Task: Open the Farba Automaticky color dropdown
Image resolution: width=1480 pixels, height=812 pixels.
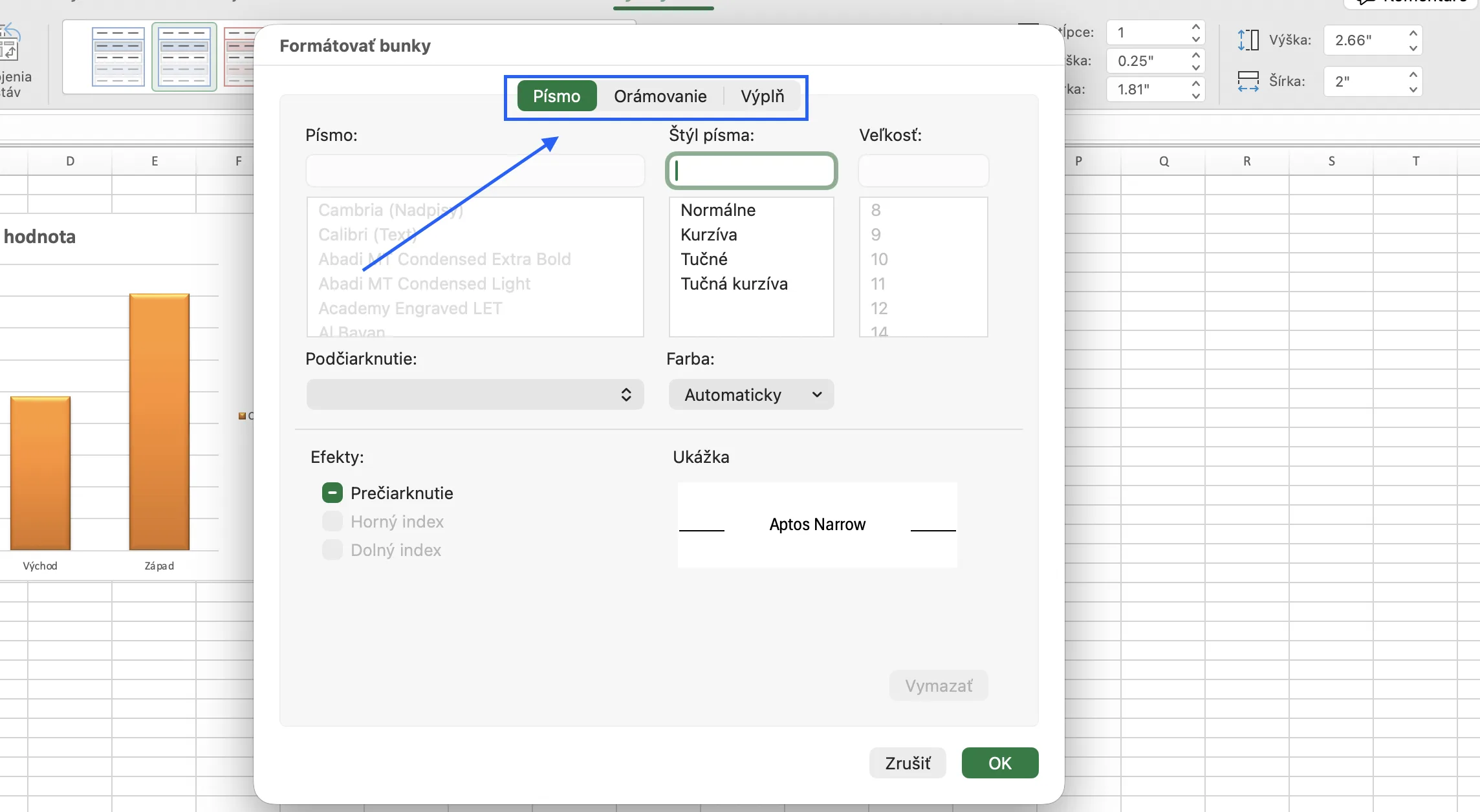Action: (x=751, y=394)
